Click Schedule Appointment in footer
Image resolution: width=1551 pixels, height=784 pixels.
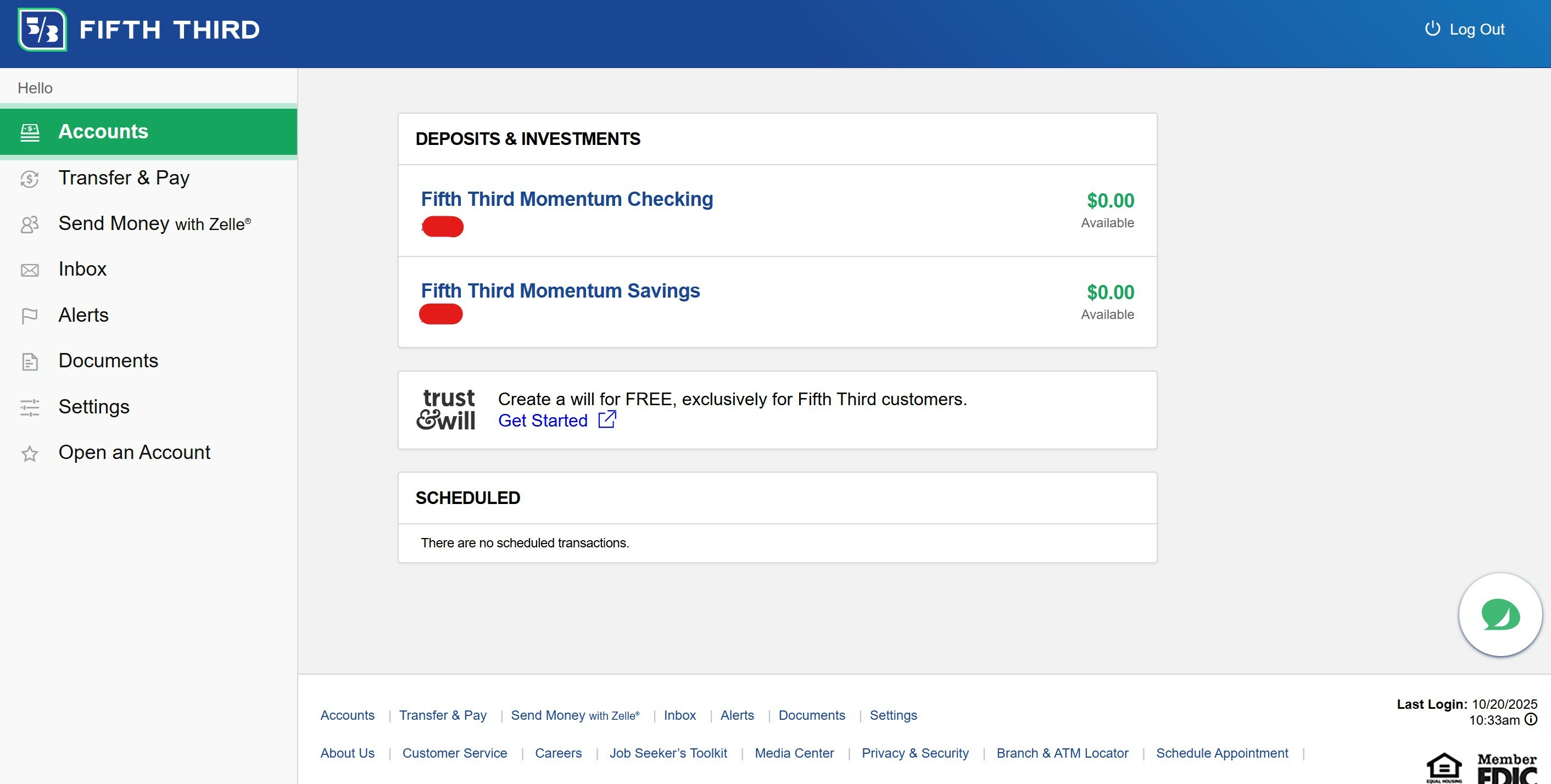[x=1221, y=753]
